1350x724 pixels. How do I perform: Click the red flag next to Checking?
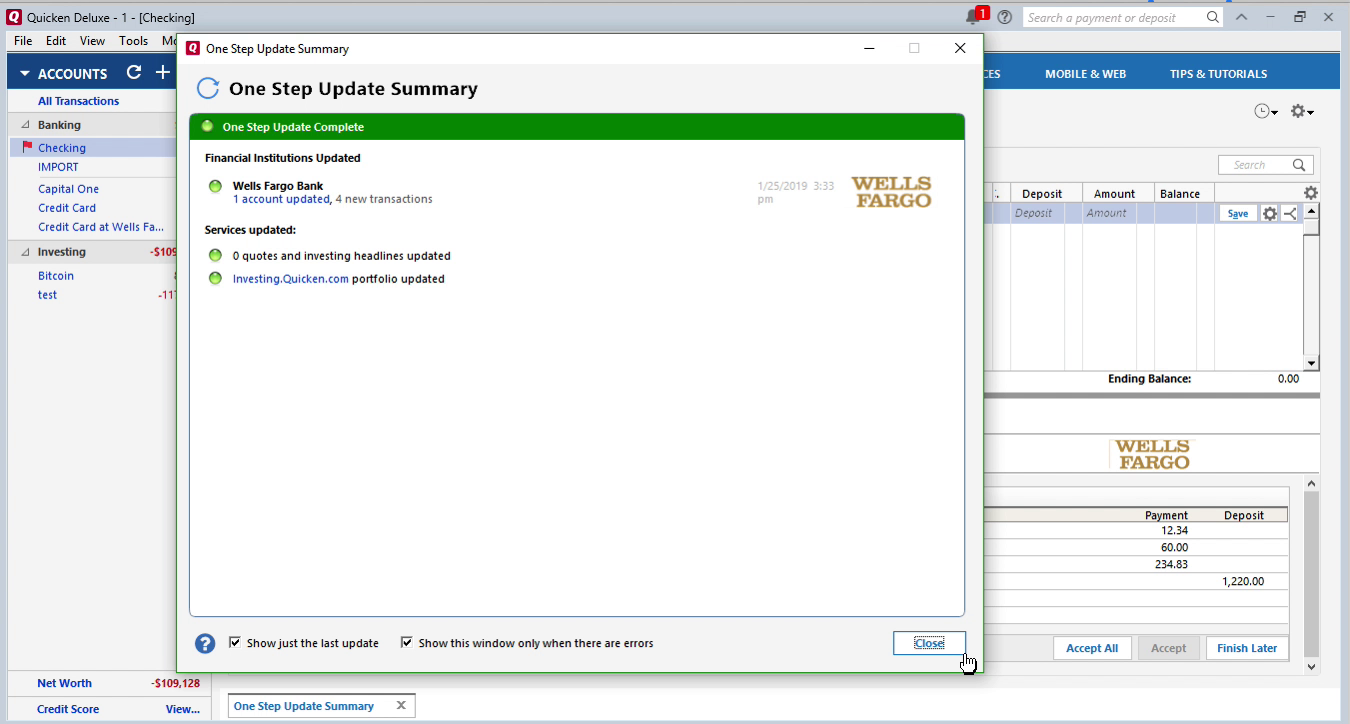click(27, 147)
